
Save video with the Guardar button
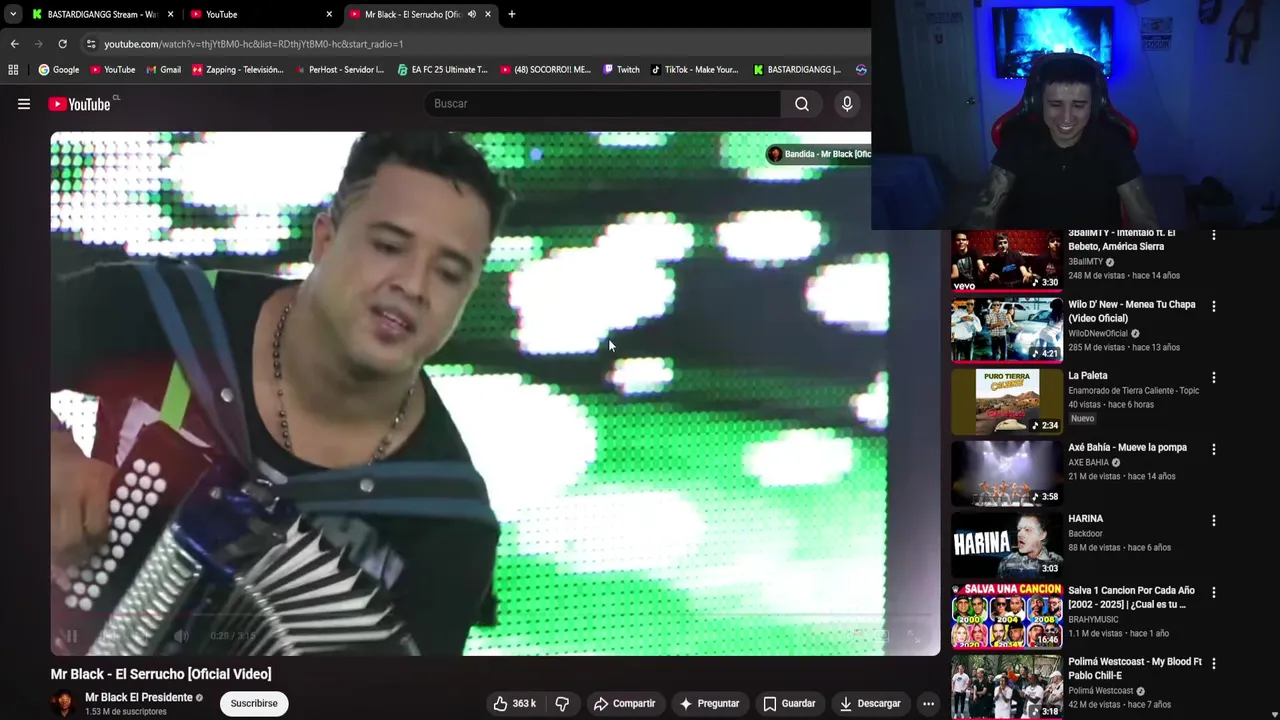[789, 704]
